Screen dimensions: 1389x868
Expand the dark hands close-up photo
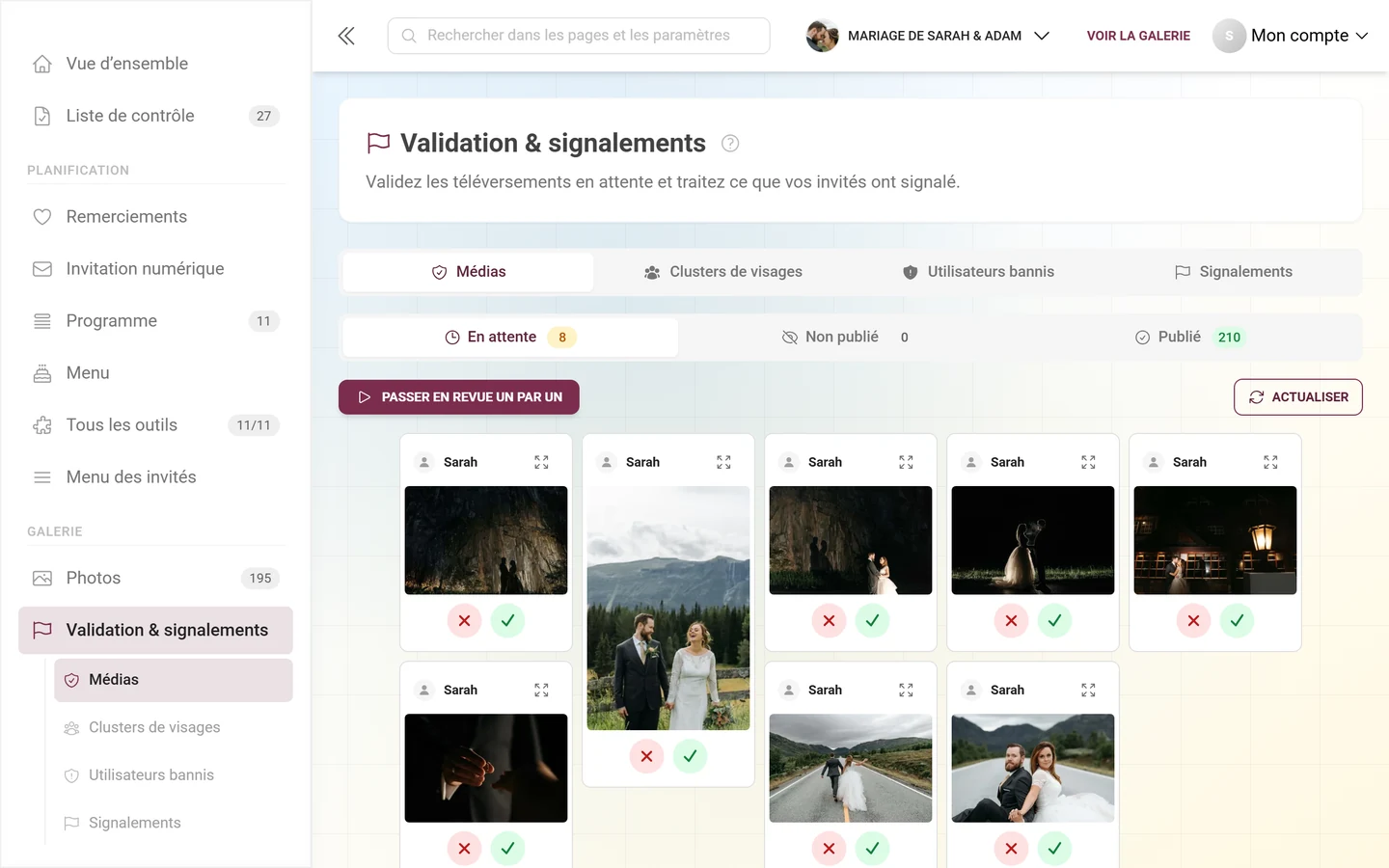[x=541, y=691]
